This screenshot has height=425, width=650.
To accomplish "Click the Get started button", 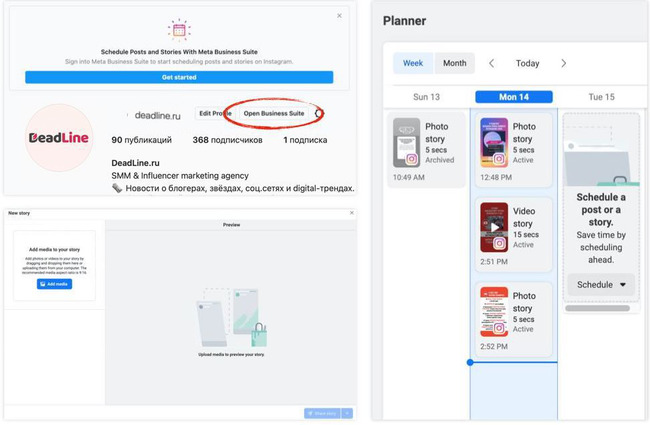I will point(179,77).
